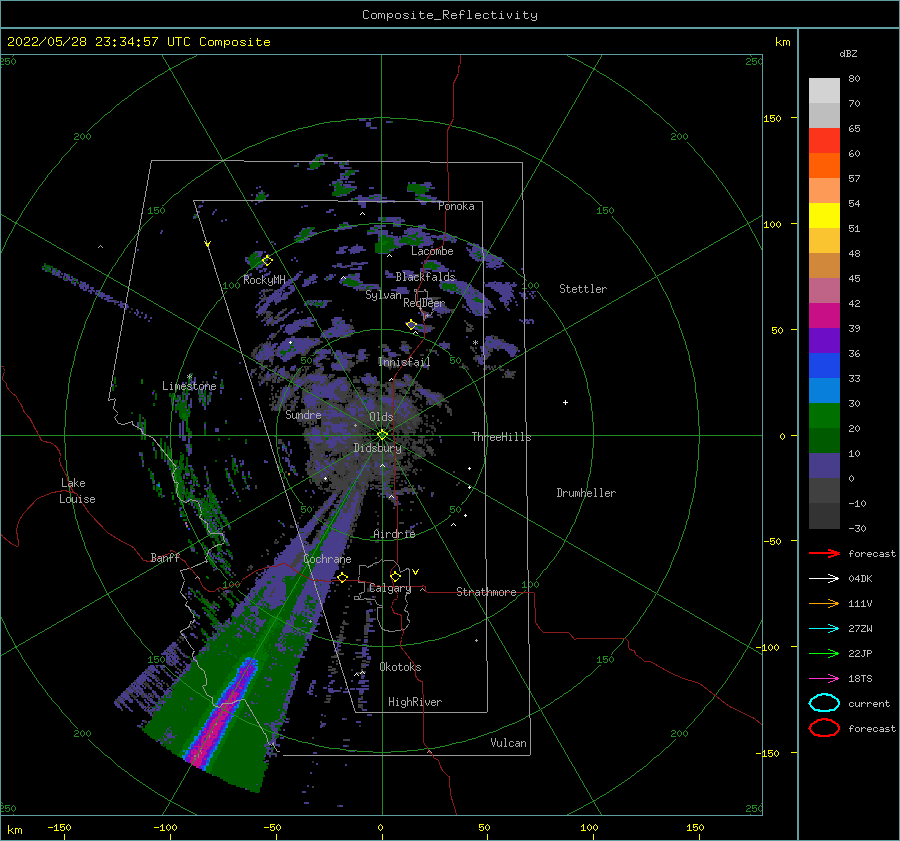Click the dBZ legend heading
Screen dimensions: 900x841
coord(848,53)
